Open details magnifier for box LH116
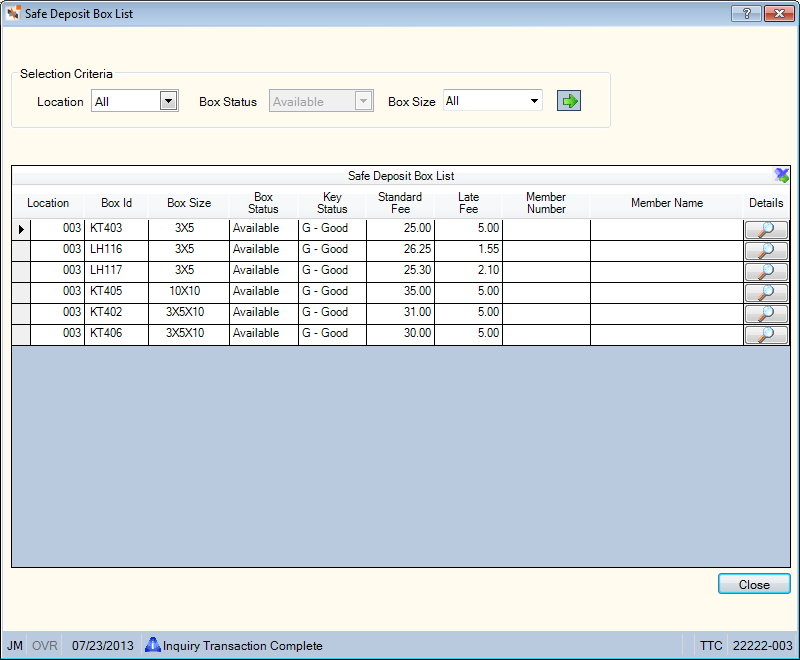The image size is (800, 660). tap(766, 251)
